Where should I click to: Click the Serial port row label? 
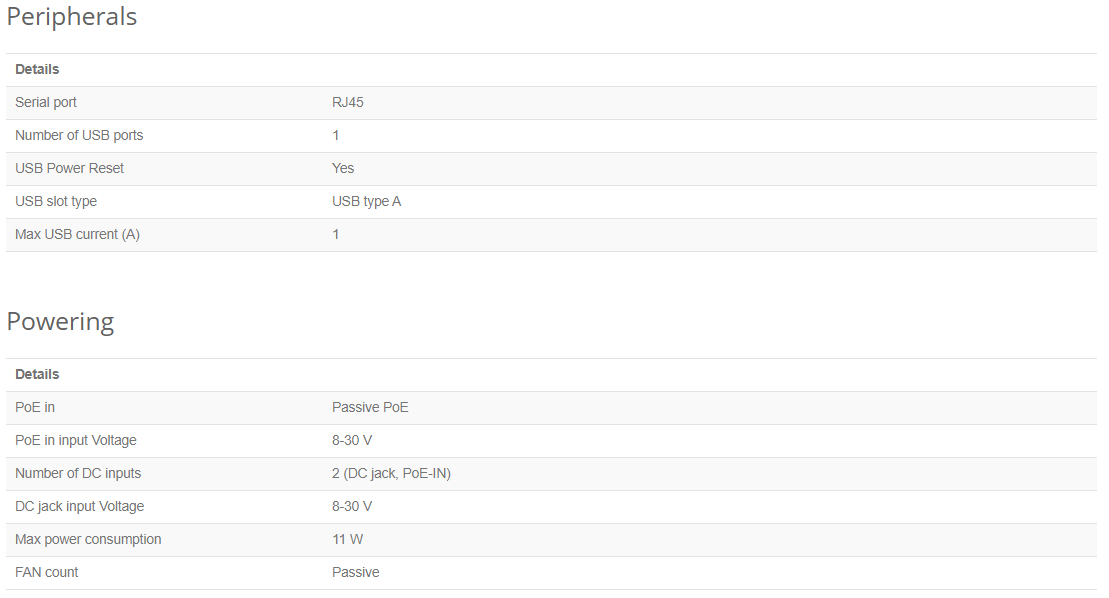pos(45,102)
